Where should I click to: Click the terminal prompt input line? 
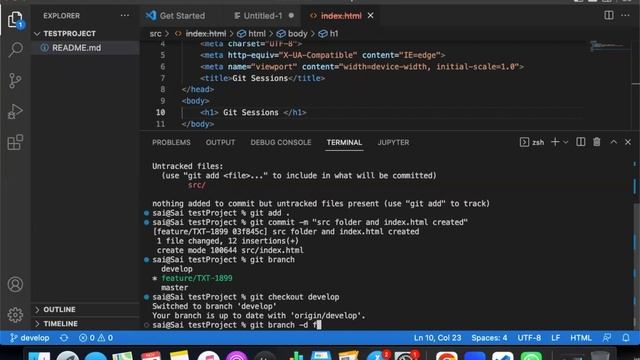237,325
